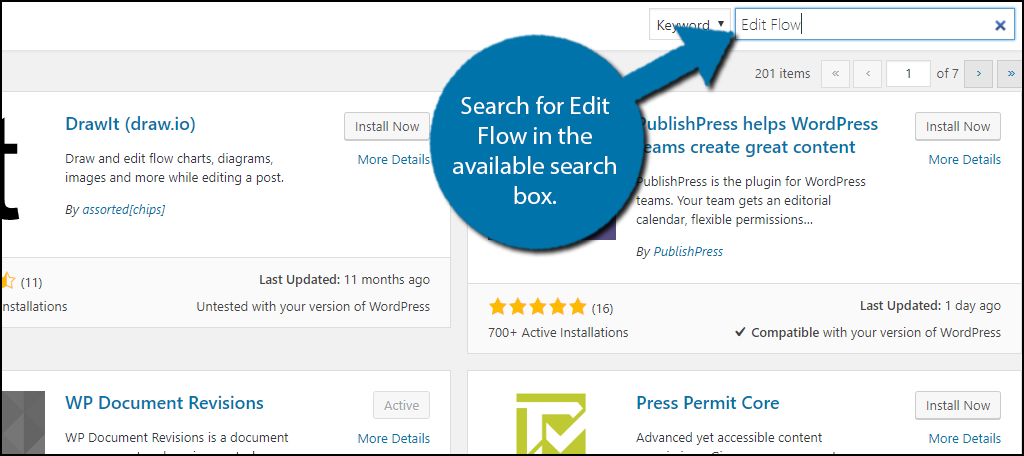This screenshot has width=1024, height=456.
Task: Click the PublishPress rating count (16)
Action: [x=602, y=308]
